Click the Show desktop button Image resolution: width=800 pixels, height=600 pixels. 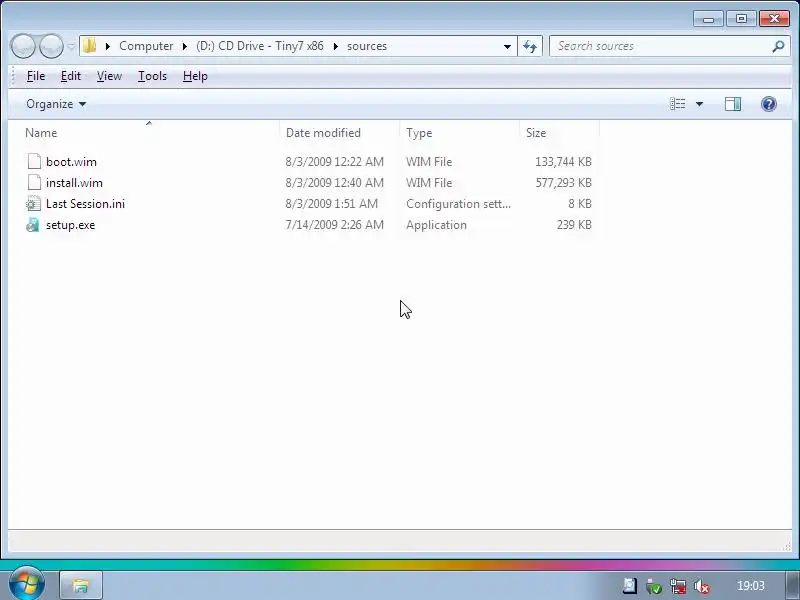(792, 585)
